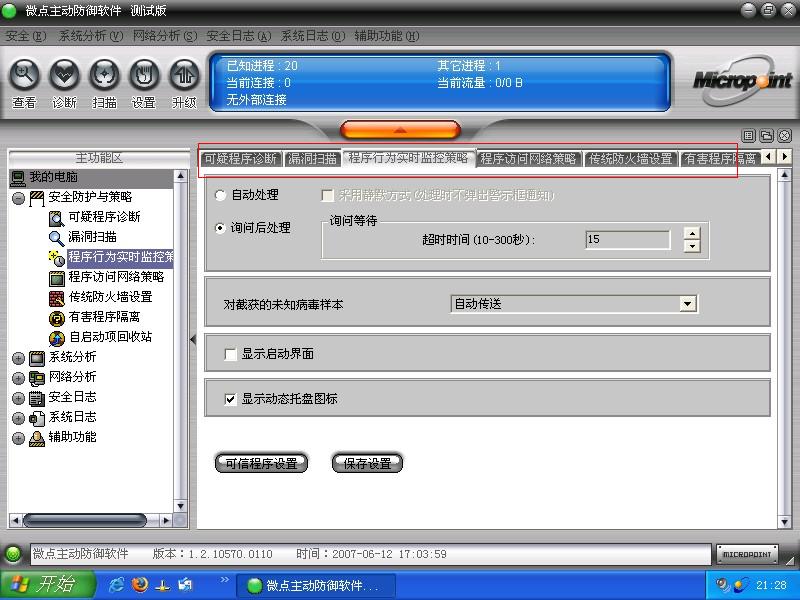The width and height of the screenshot is (800, 600).
Task: Launch Internet Explorer from quick launch
Action: point(116,585)
